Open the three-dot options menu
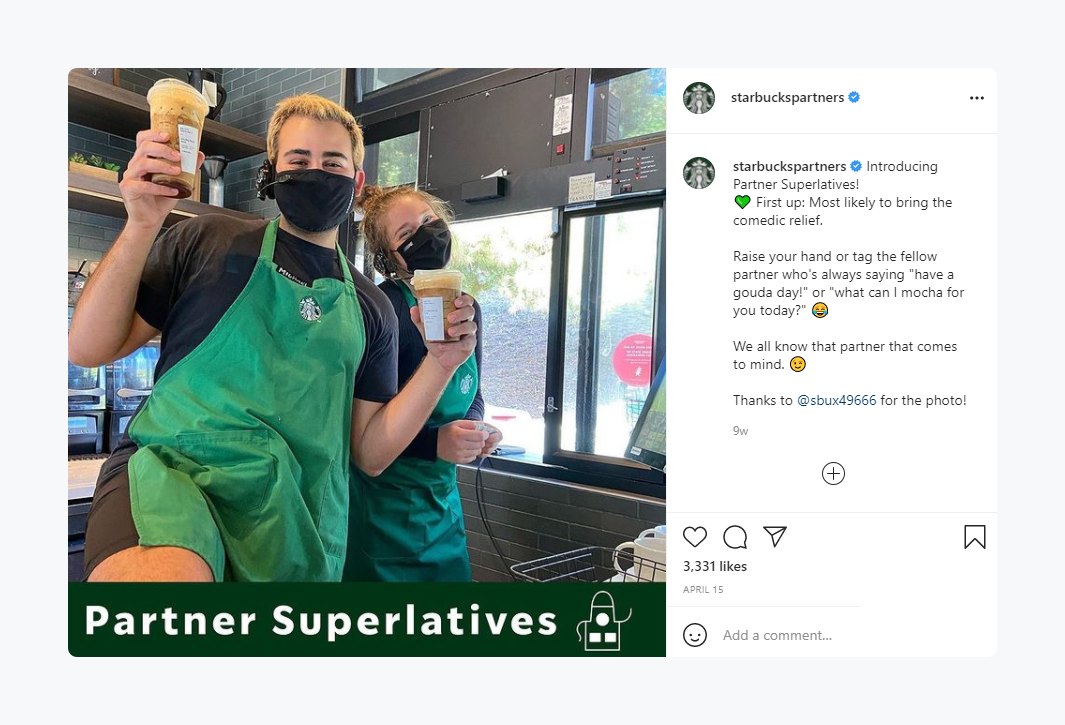Image resolution: width=1065 pixels, height=725 pixels. (x=977, y=98)
